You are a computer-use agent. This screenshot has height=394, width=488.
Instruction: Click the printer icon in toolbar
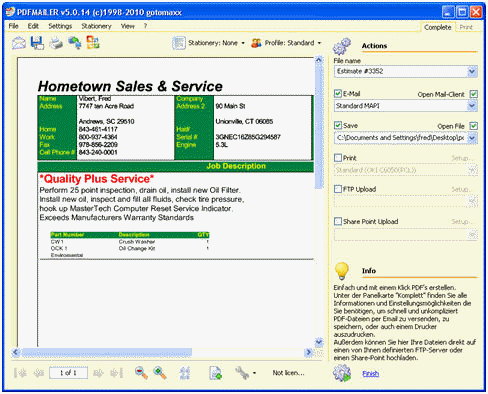(x=56, y=43)
